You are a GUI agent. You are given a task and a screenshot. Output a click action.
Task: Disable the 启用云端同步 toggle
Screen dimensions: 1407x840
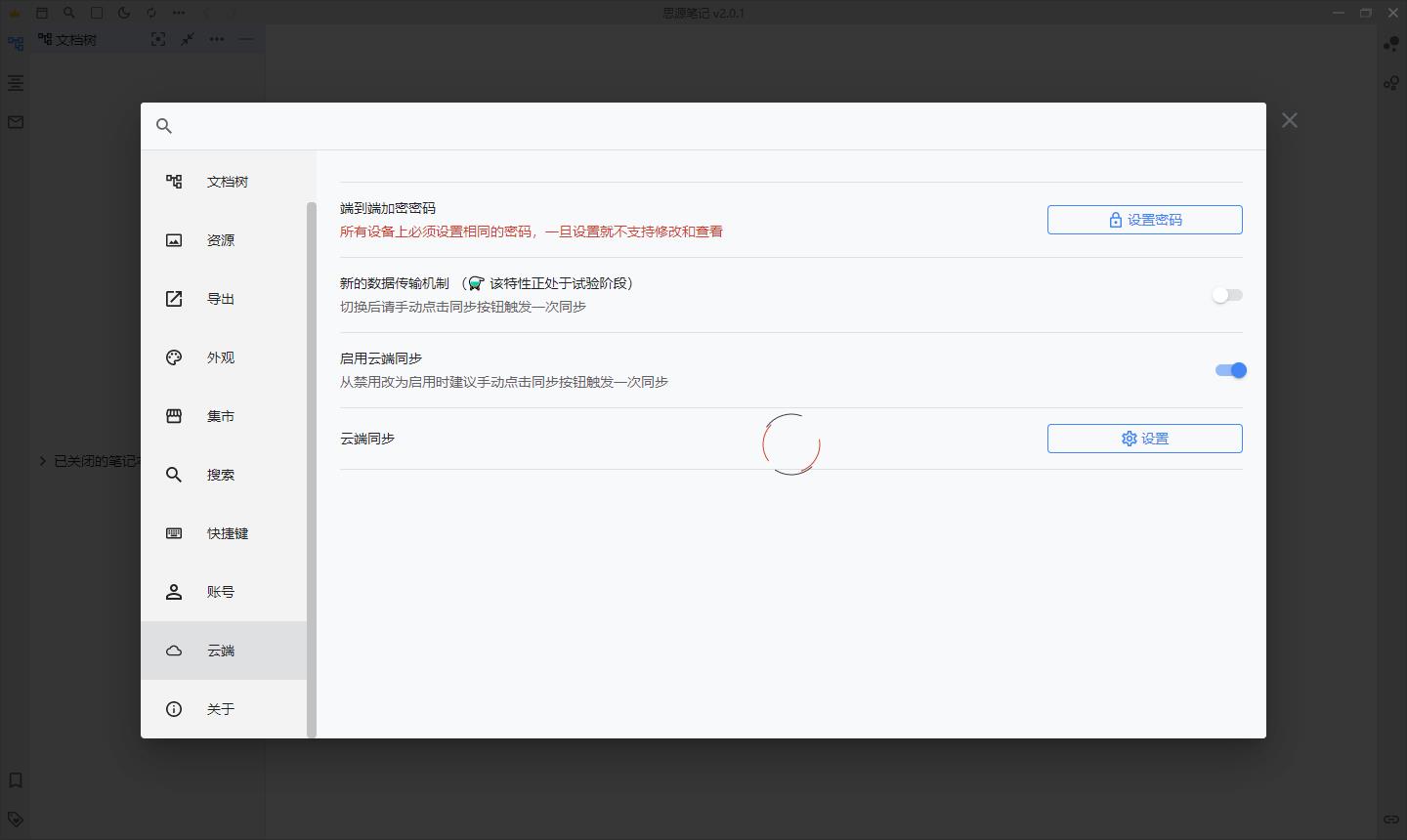click(1231, 370)
